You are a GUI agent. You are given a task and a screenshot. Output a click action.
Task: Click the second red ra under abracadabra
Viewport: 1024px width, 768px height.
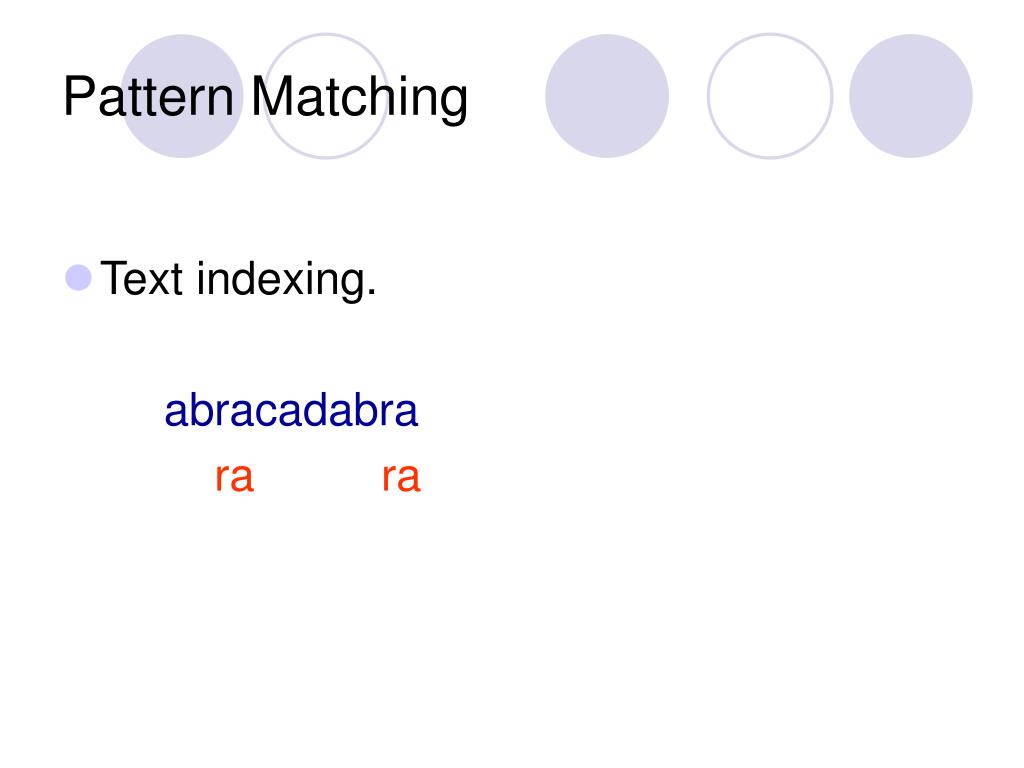coord(401,477)
